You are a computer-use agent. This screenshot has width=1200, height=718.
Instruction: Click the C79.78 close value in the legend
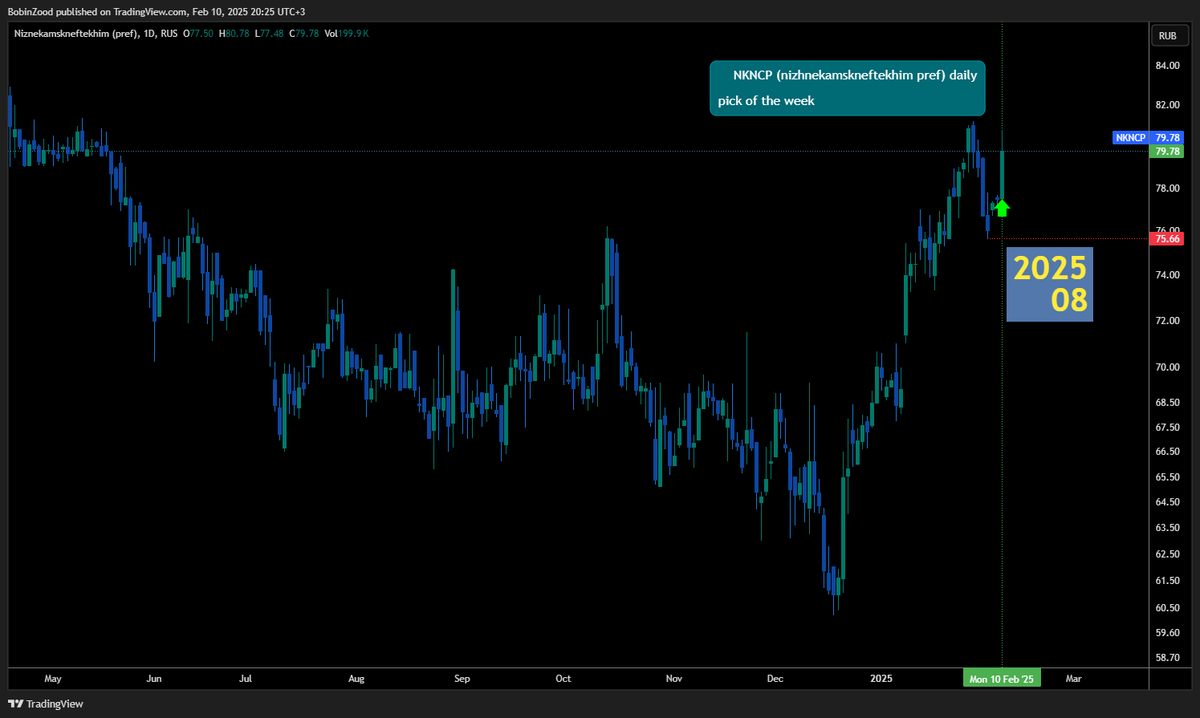[305, 35]
